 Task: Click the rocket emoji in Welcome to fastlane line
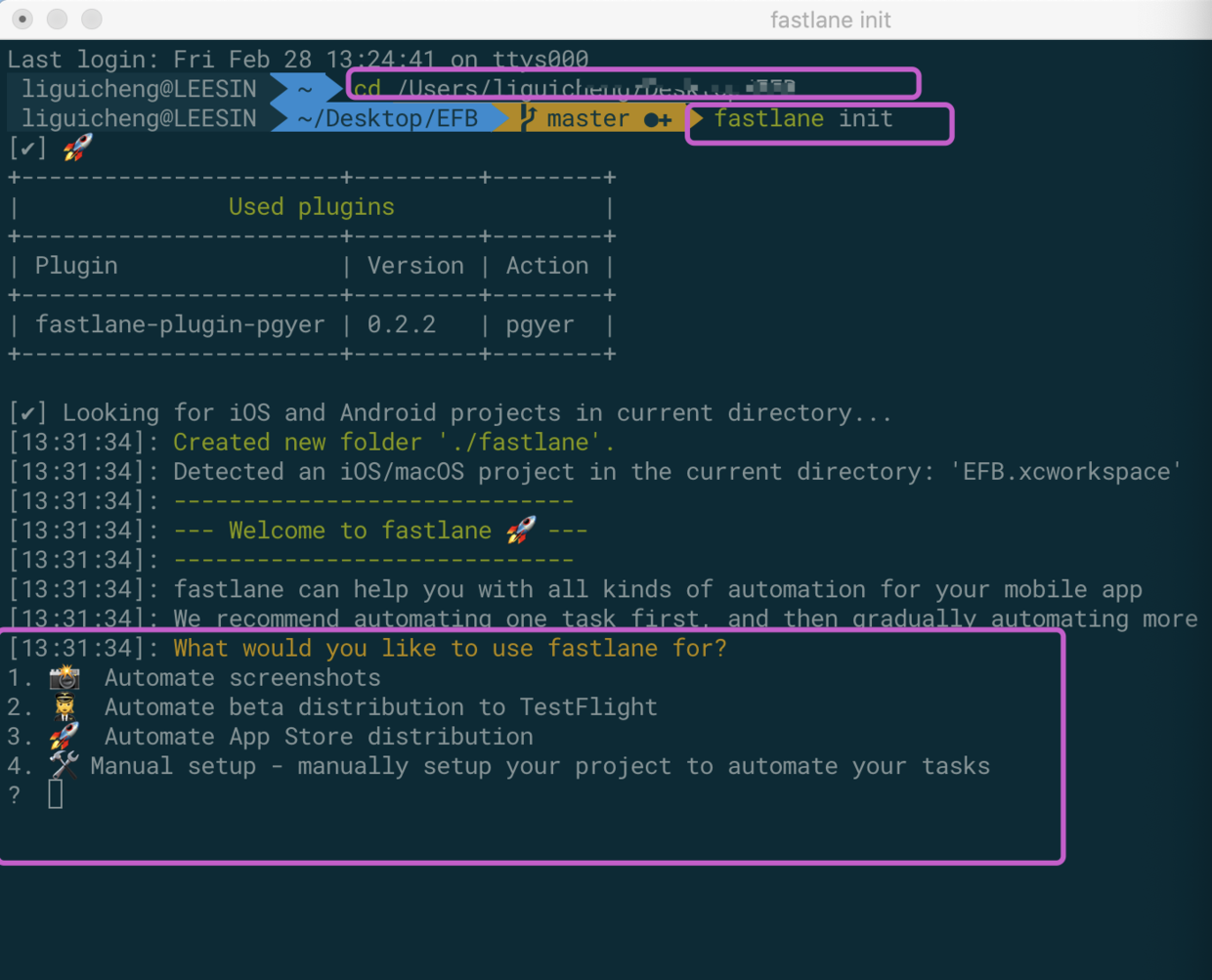pyautogui.click(x=521, y=531)
